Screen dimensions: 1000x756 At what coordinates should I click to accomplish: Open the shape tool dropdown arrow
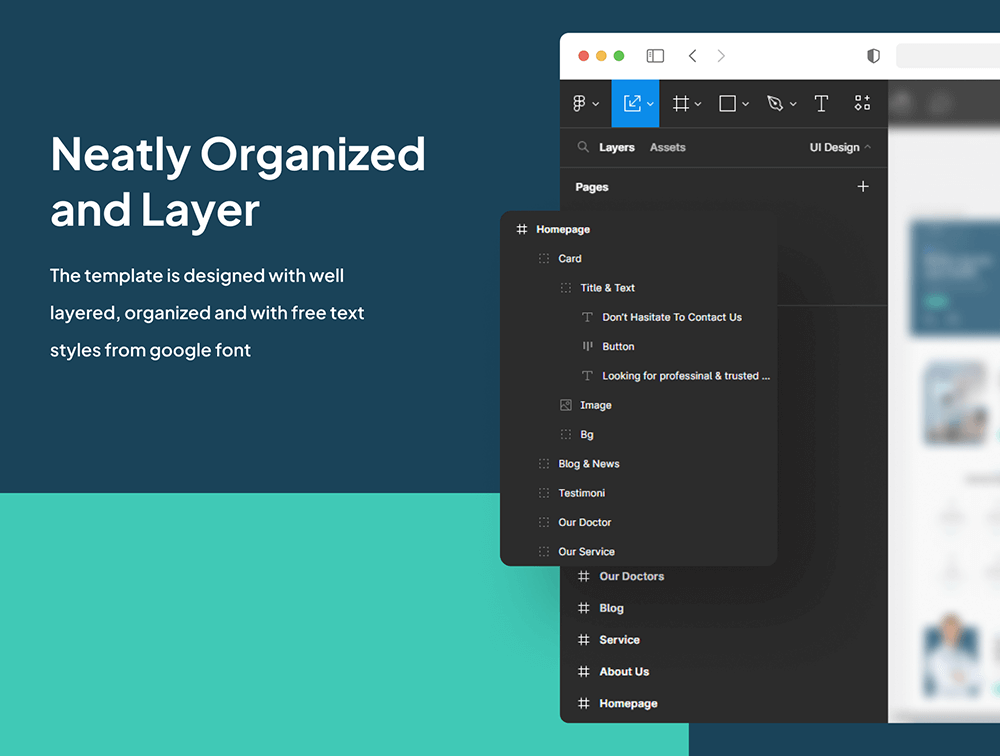746,104
